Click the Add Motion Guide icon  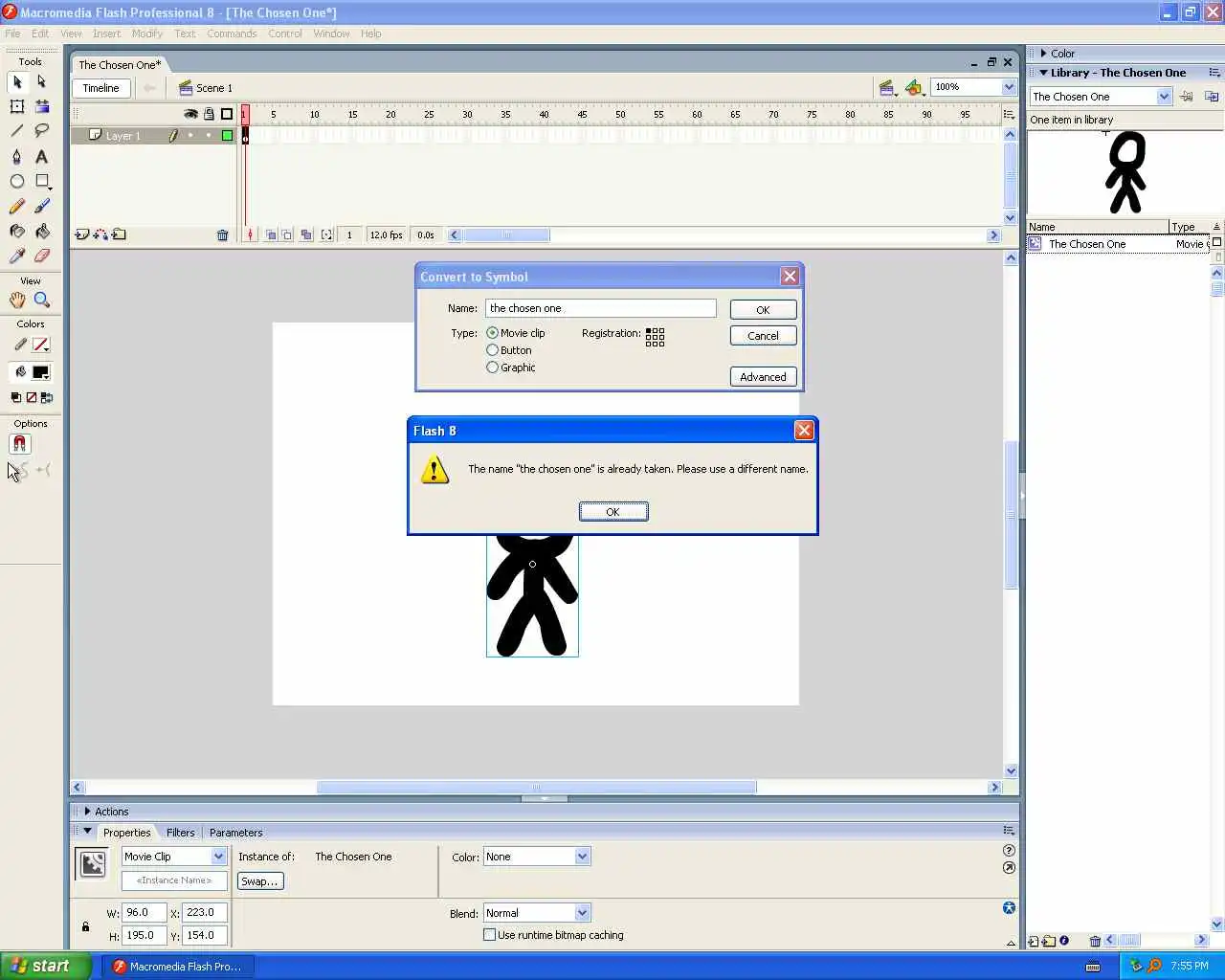(100, 234)
